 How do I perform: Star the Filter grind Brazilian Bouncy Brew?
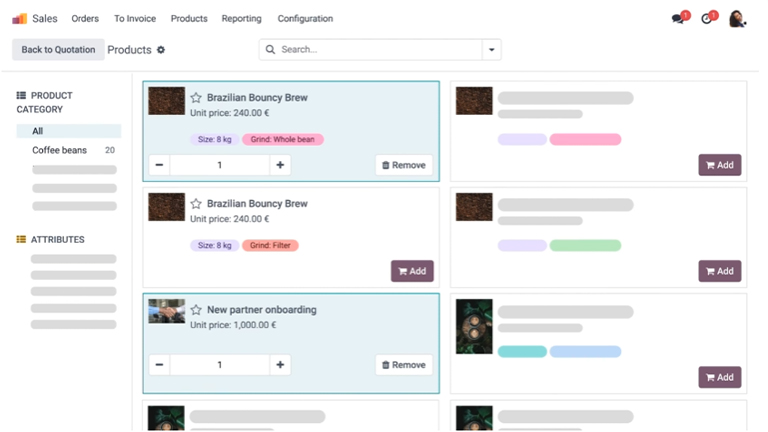pos(197,204)
